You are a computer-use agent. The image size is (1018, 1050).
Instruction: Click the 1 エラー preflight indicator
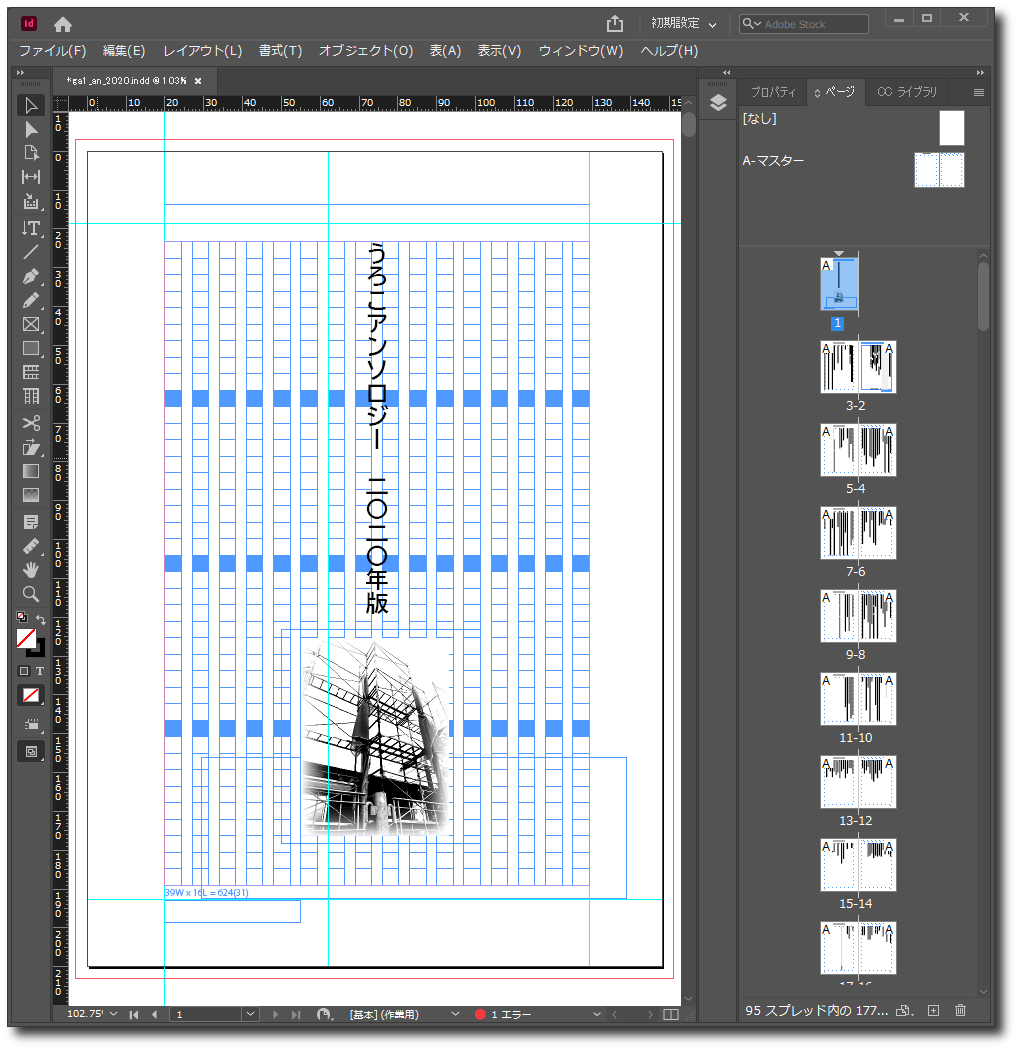(507, 1014)
